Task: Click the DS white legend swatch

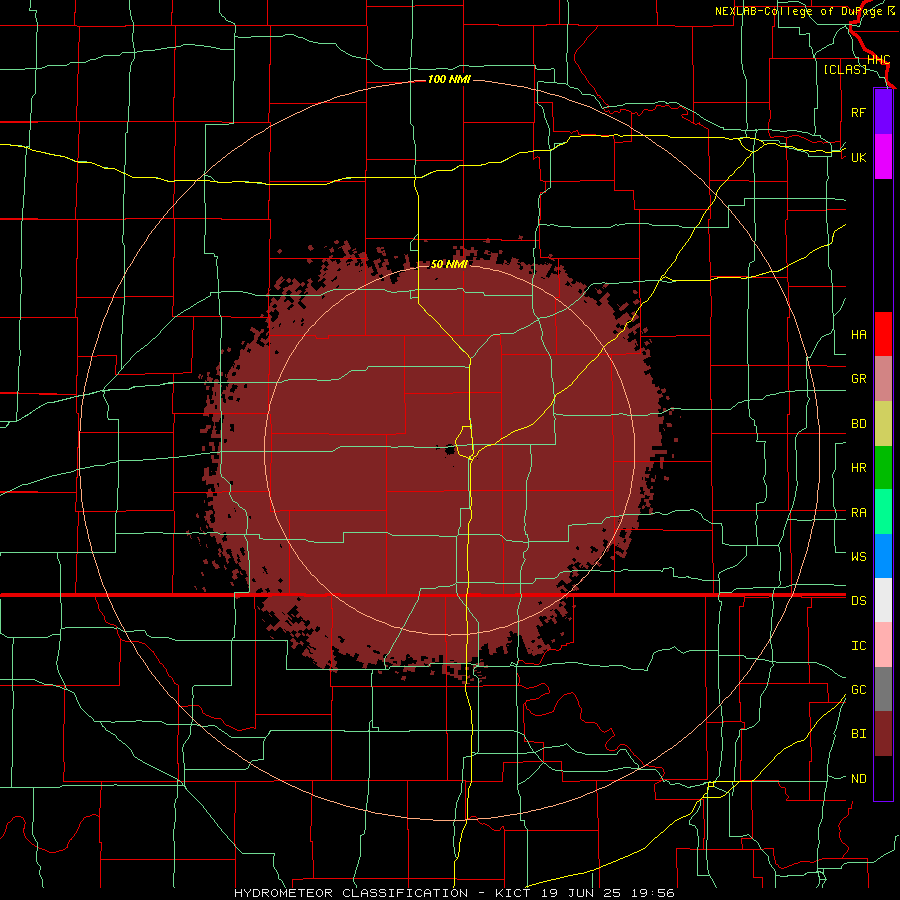Action: click(x=883, y=600)
